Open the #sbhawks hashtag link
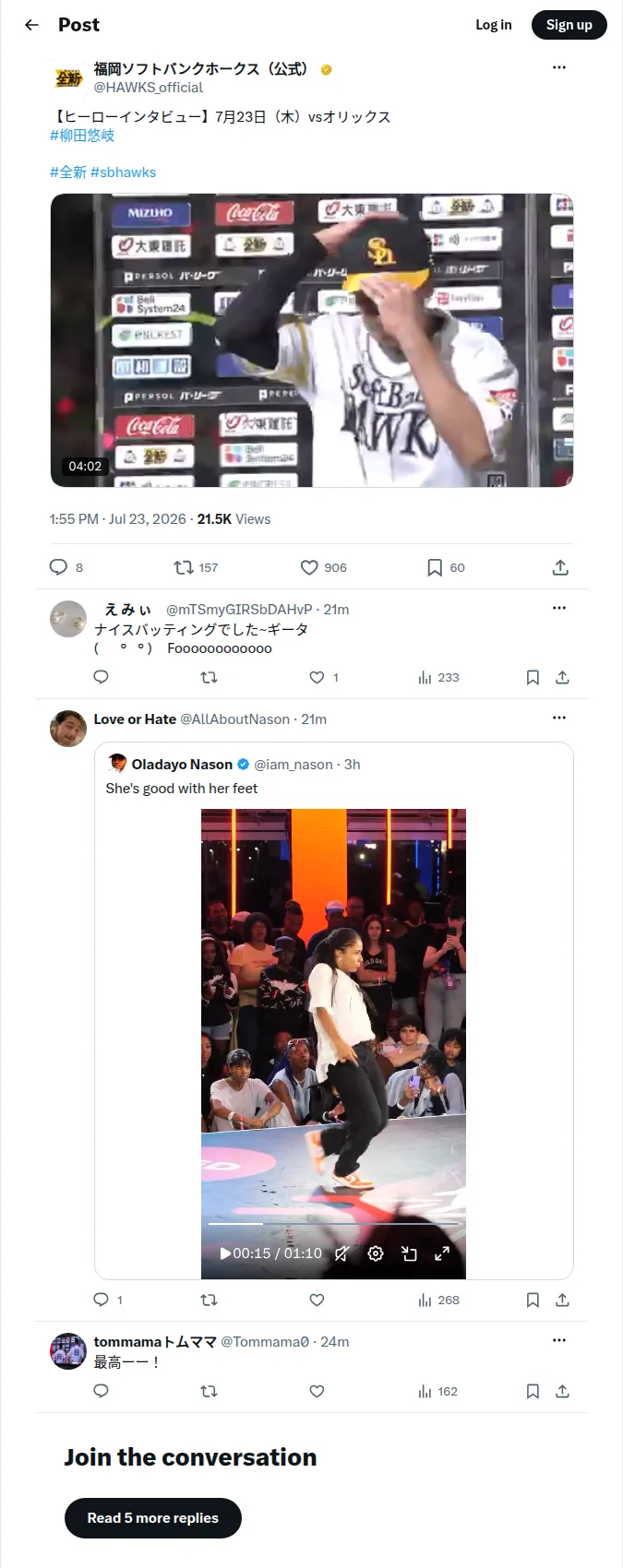Viewport: 623px width, 1568px height. point(124,172)
